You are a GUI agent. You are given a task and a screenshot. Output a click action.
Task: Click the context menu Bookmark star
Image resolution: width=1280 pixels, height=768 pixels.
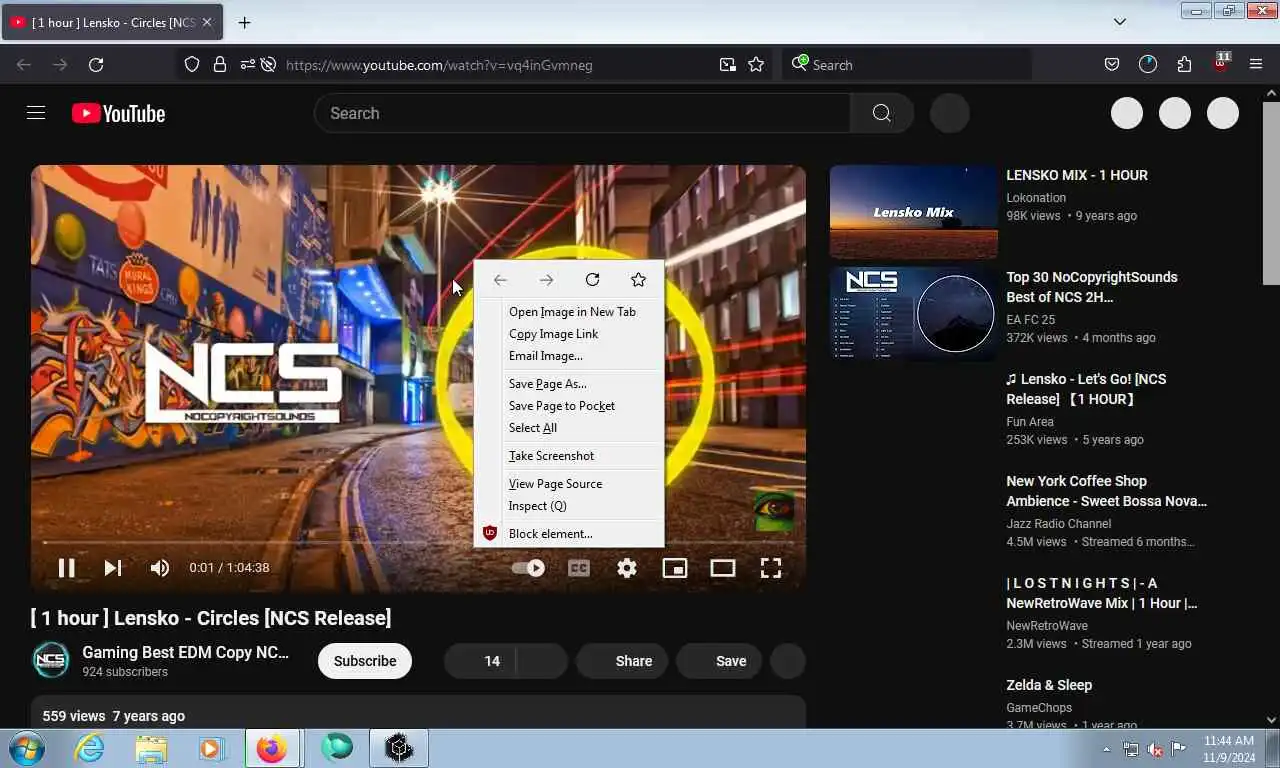click(x=638, y=280)
